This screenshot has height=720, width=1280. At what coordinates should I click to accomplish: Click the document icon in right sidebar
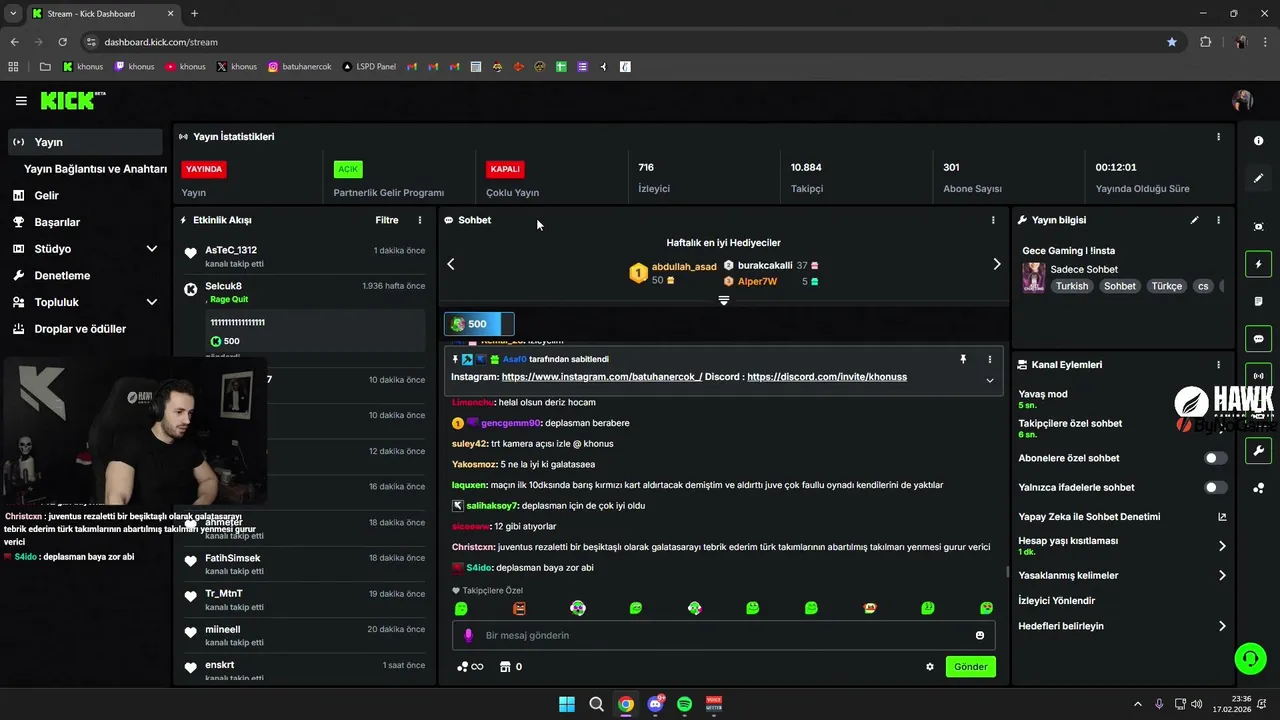tap(1258, 302)
